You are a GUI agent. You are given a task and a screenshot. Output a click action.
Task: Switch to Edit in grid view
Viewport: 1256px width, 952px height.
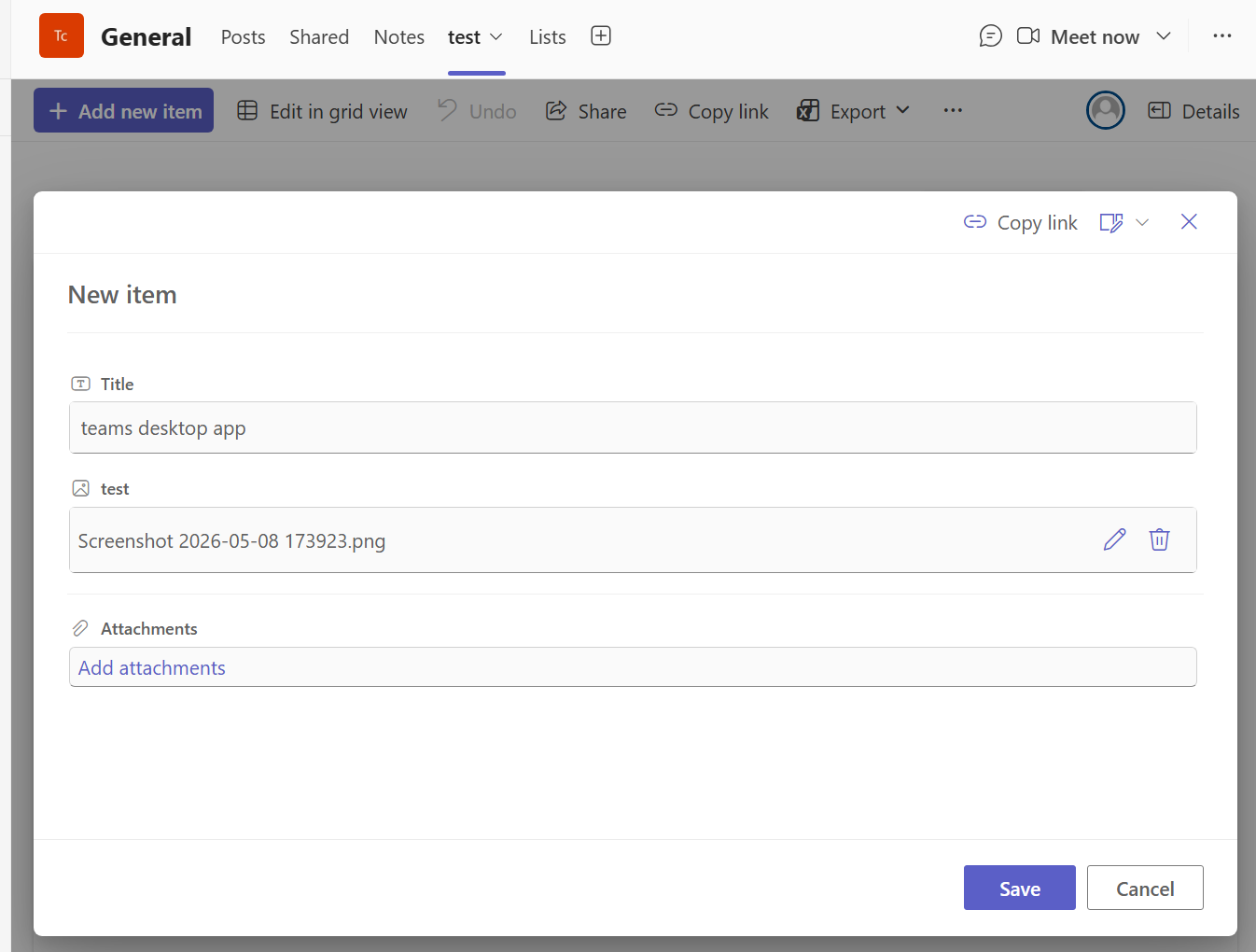click(322, 111)
